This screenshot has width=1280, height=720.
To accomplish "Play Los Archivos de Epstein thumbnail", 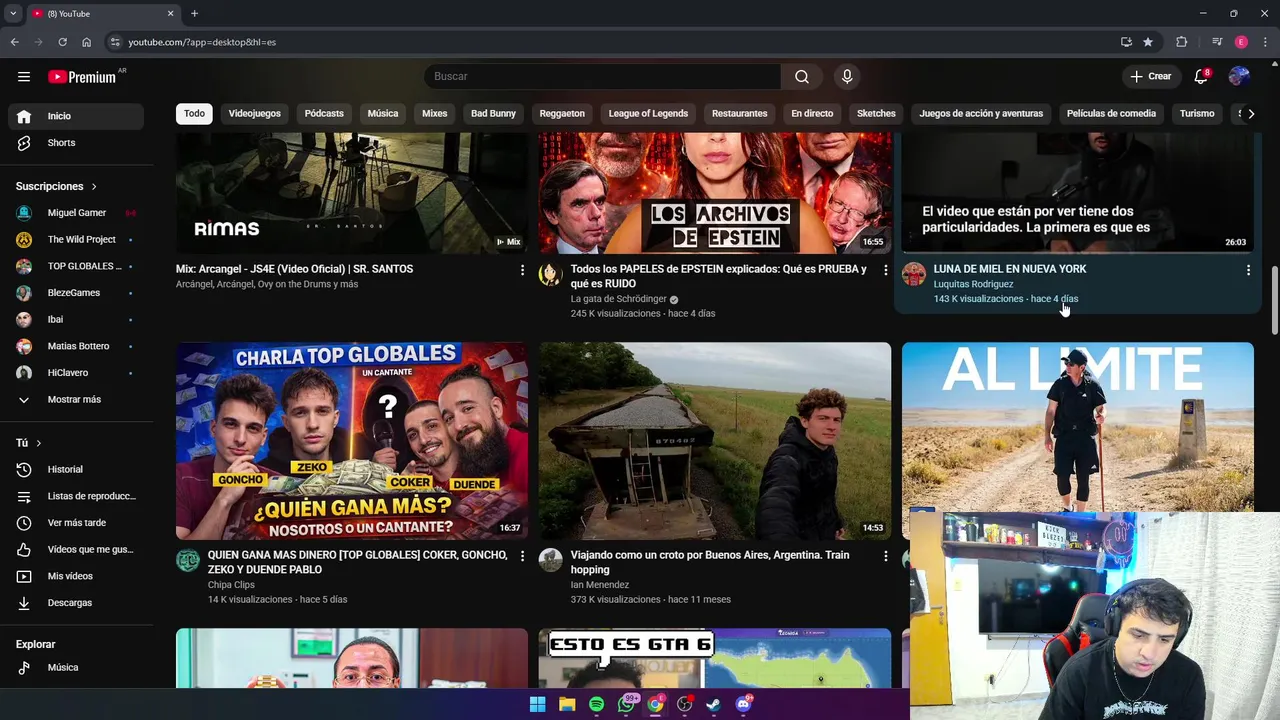I will click(x=715, y=192).
